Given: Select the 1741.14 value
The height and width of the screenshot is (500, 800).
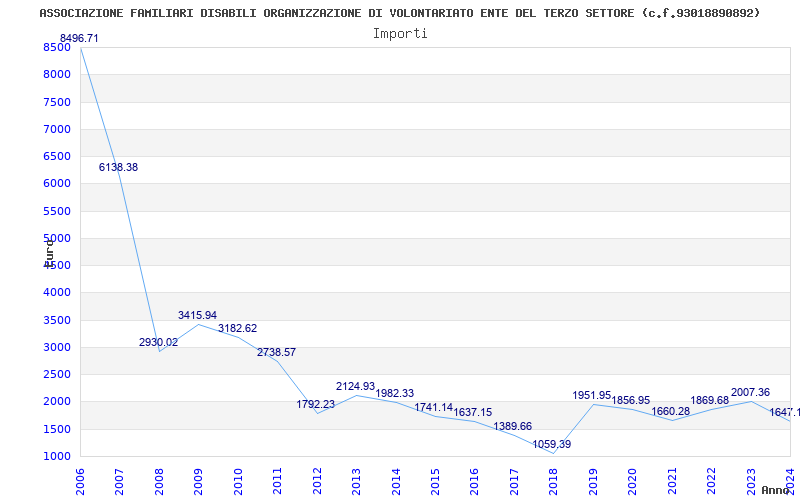Looking at the screenshot, I should point(434,407).
